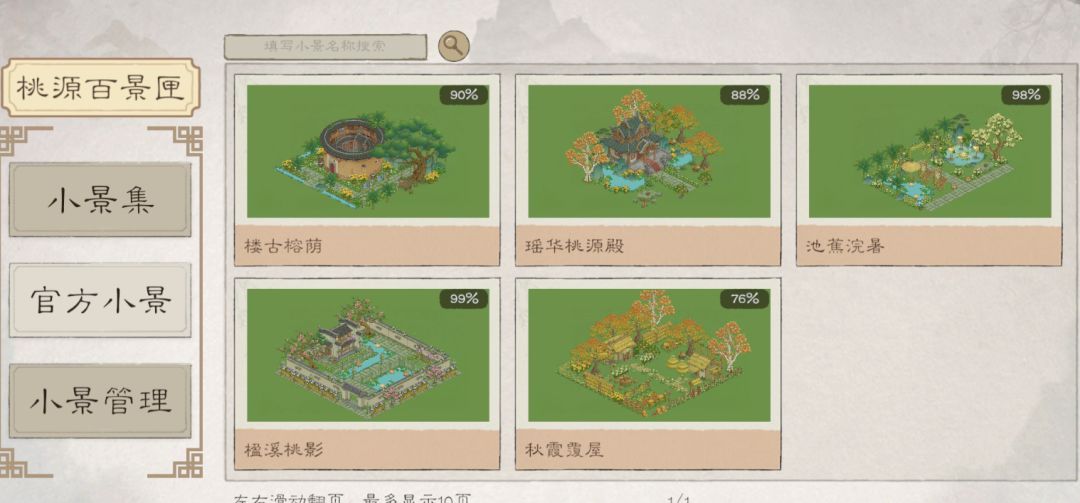The height and width of the screenshot is (503, 1080).
Task: Switch to the 官方小景 tab
Action: (x=101, y=300)
